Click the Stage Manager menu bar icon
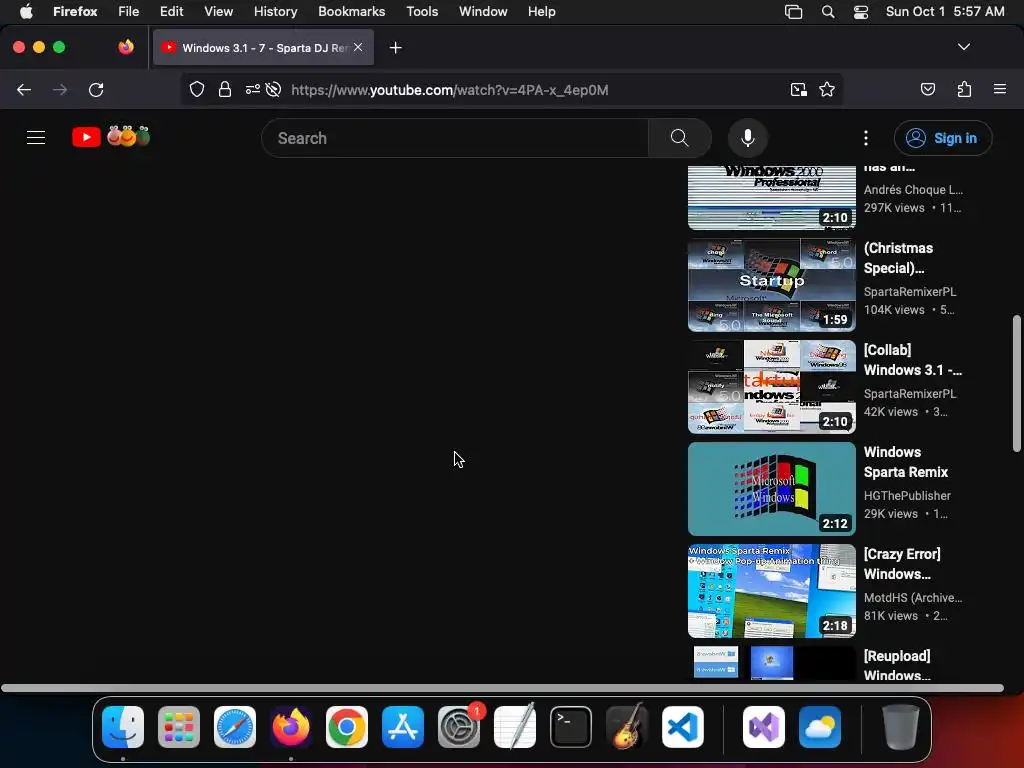Image resolution: width=1024 pixels, height=768 pixels. [793, 12]
